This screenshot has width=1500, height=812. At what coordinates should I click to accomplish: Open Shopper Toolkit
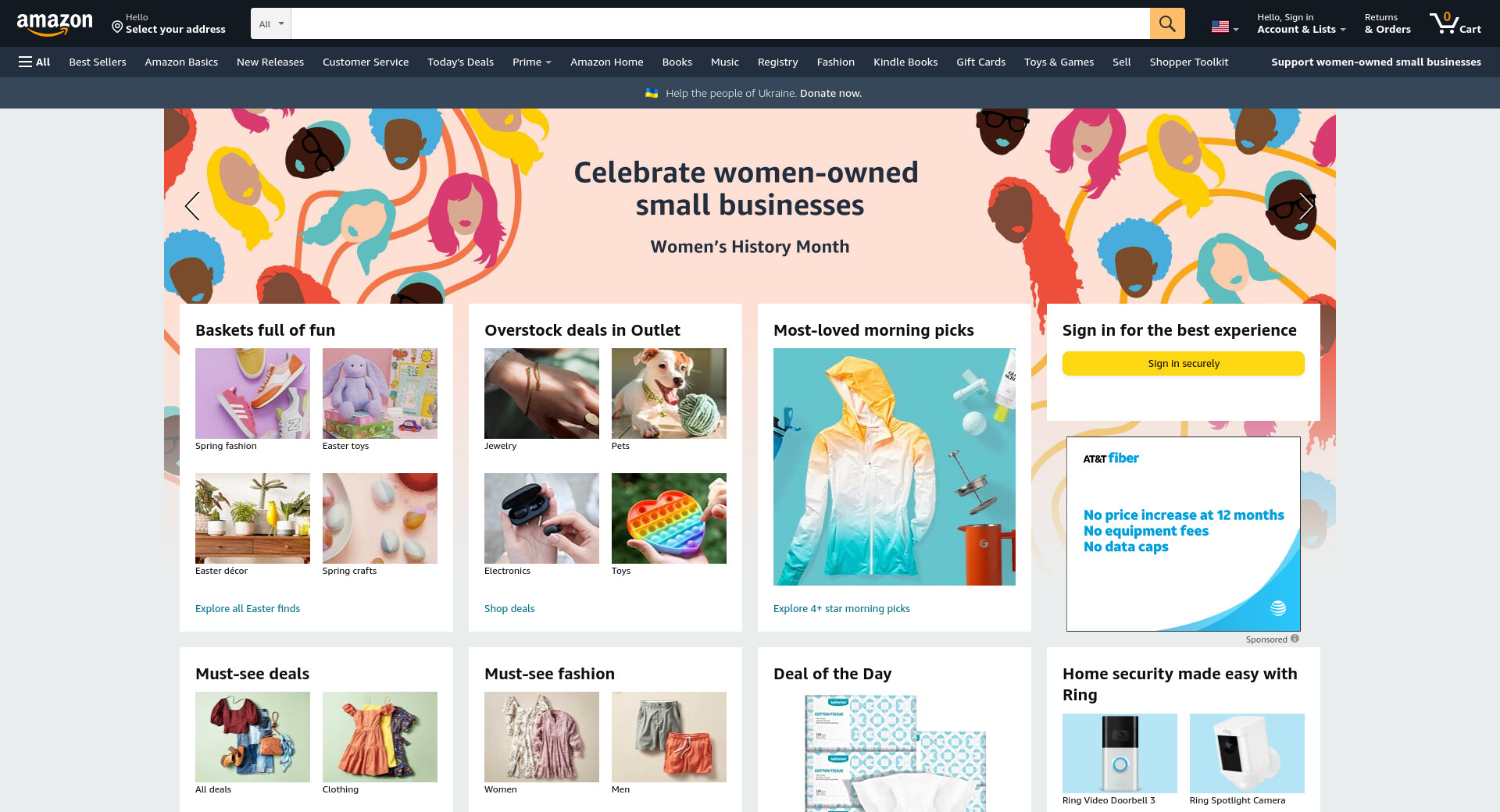1189,62
